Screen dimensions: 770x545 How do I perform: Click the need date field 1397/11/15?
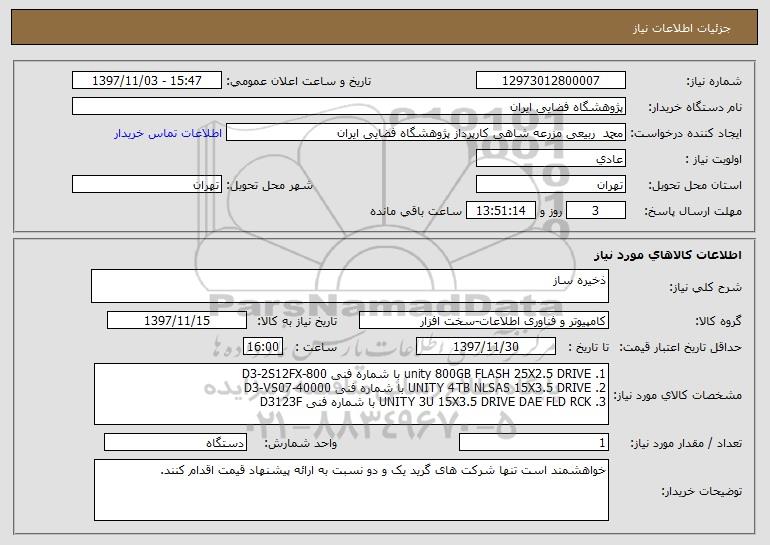[177, 321]
